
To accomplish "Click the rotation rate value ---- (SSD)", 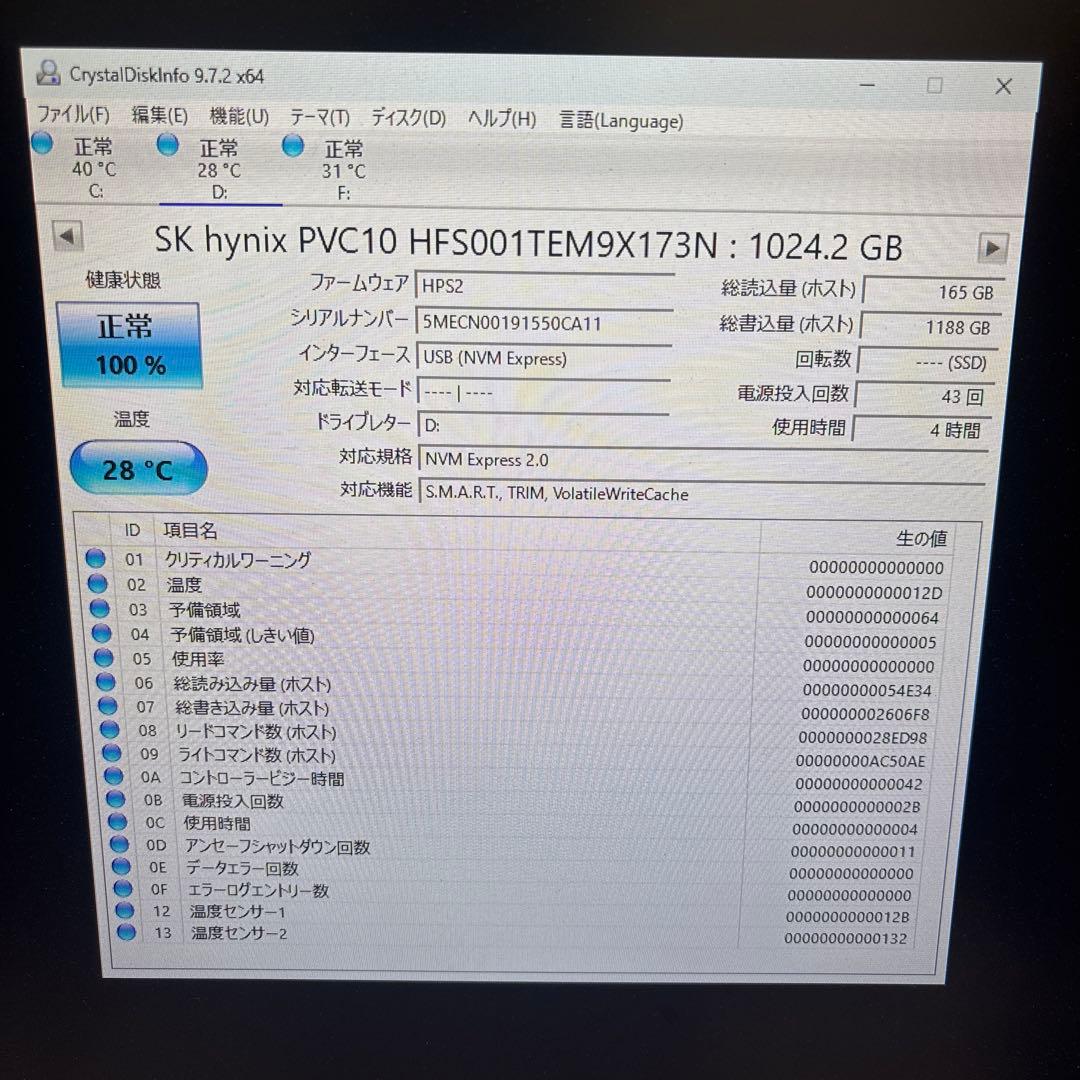I will pos(928,362).
